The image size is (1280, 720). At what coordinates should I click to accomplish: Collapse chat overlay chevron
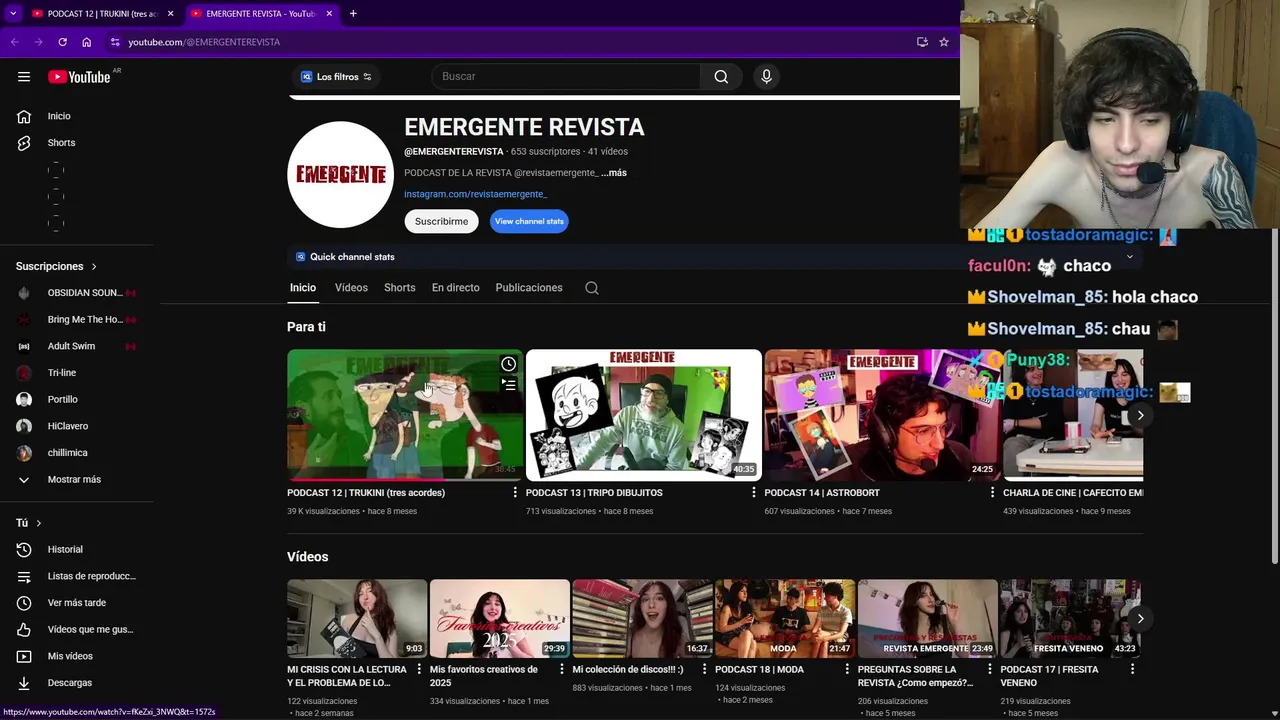[1130, 257]
